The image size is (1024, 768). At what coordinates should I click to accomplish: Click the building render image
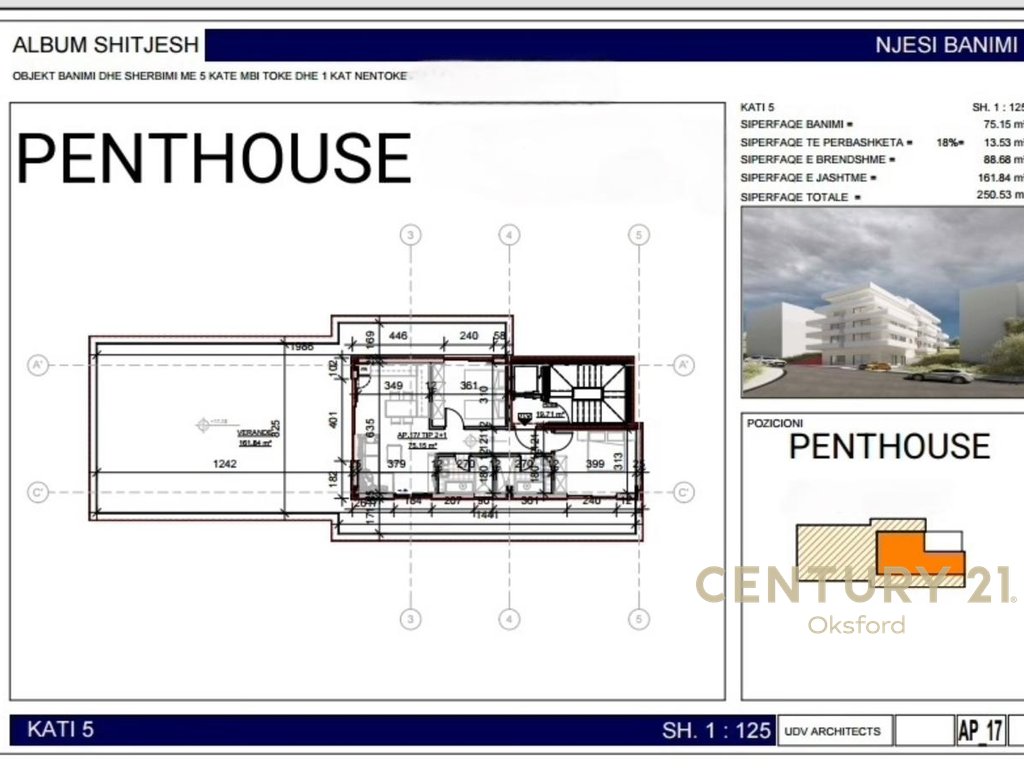click(x=883, y=302)
